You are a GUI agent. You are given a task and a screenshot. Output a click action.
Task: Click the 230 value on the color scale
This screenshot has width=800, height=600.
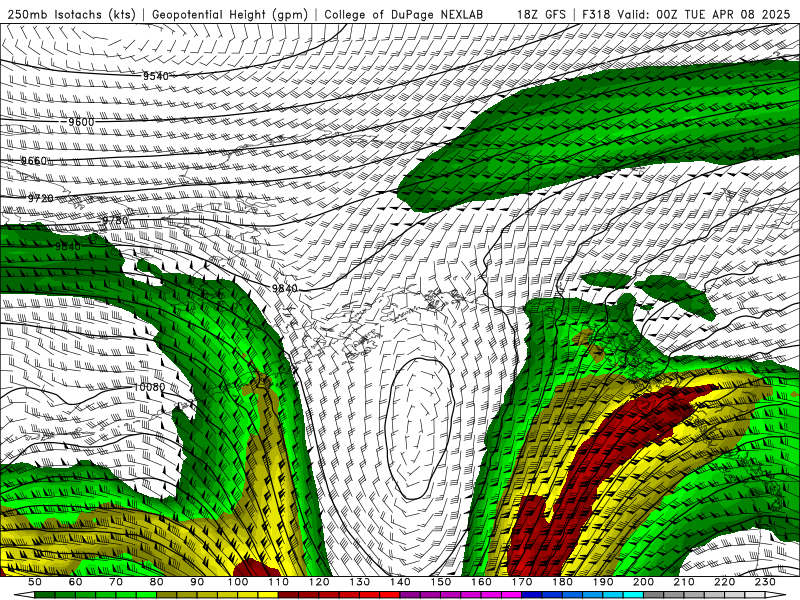tap(766, 582)
